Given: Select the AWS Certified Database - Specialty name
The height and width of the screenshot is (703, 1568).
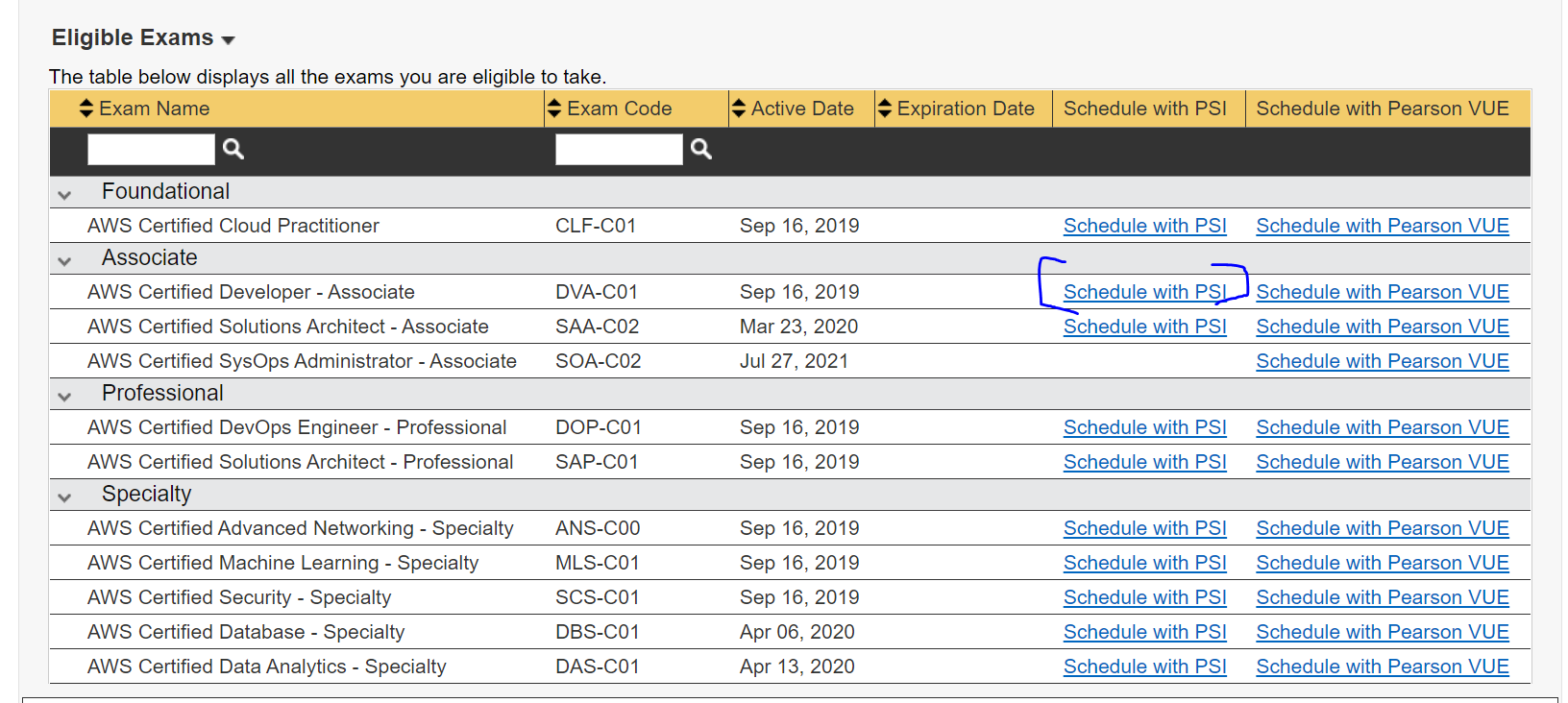Looking at the screenshot, I should click(246, 632).
